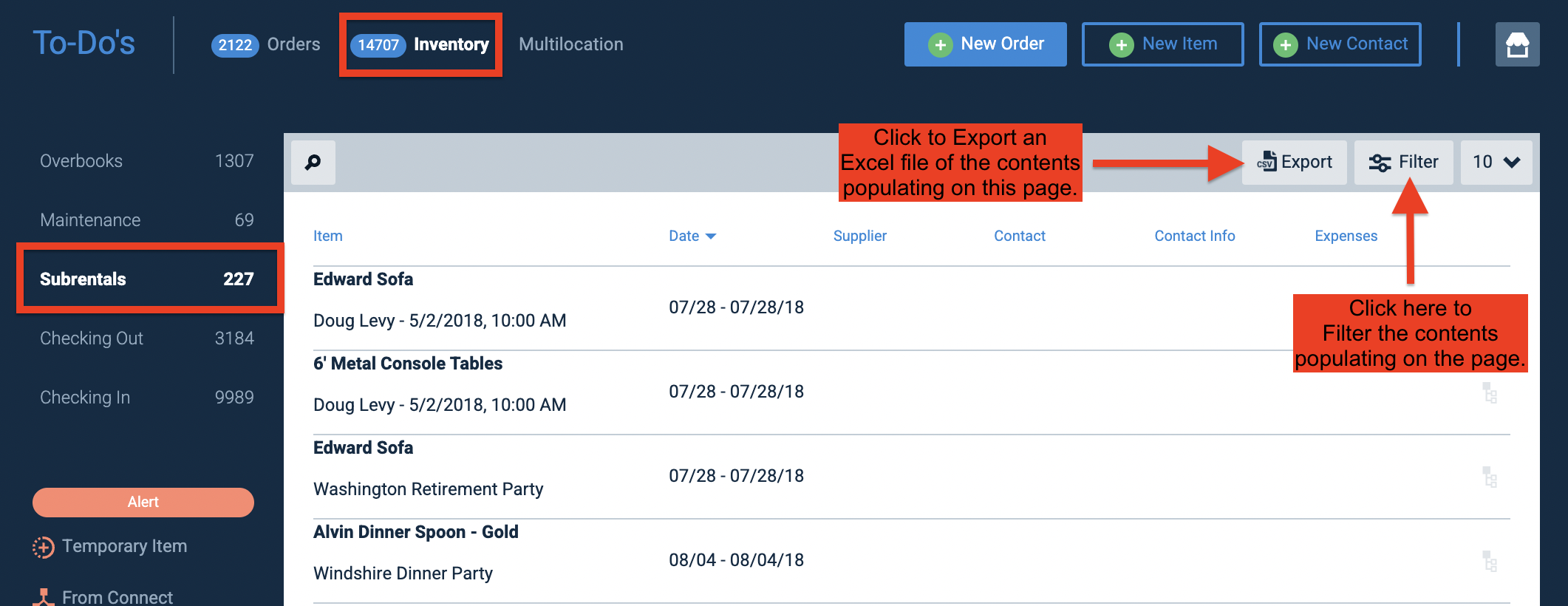
Task: Sort by Expenses column header
Action: click(x=1346, y=236)
